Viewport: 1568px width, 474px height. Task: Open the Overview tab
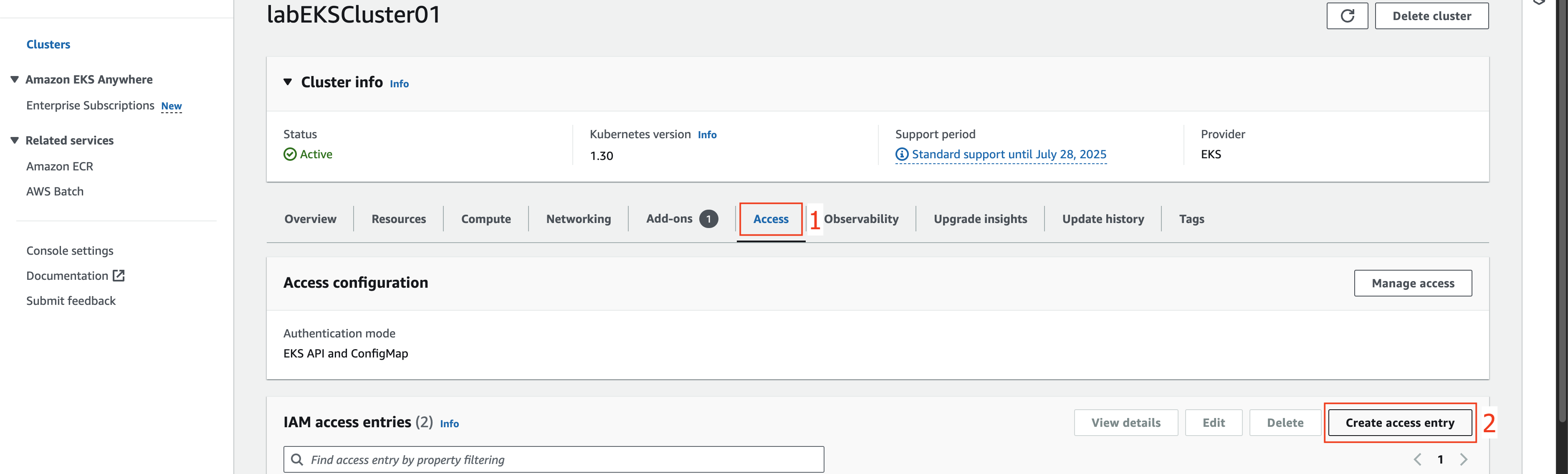pos(311,219)
